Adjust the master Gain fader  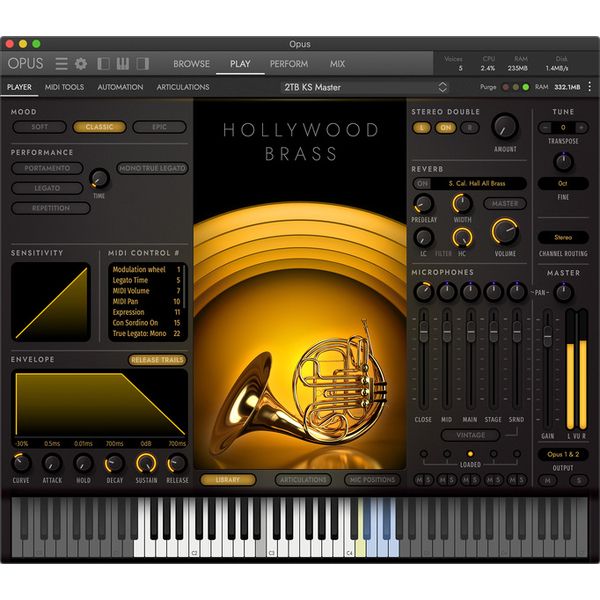click(x=548, y=336)
